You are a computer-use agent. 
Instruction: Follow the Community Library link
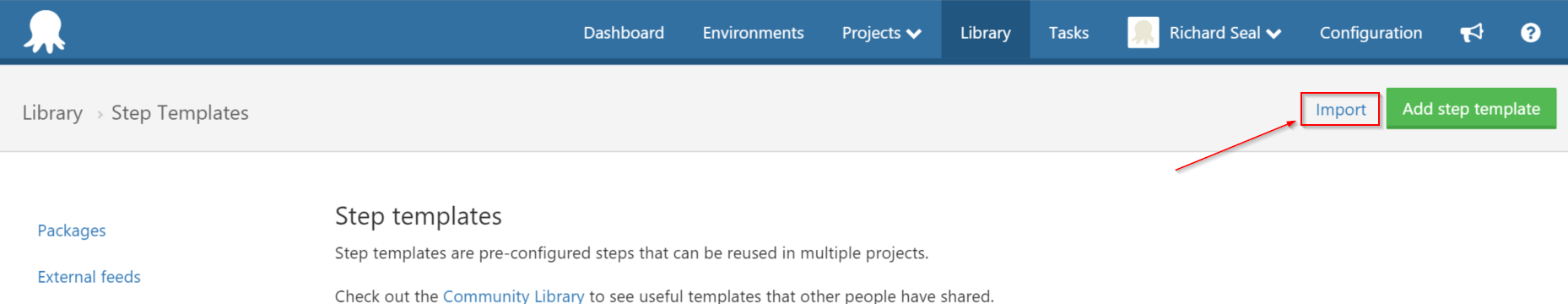(x=513, y=296)
